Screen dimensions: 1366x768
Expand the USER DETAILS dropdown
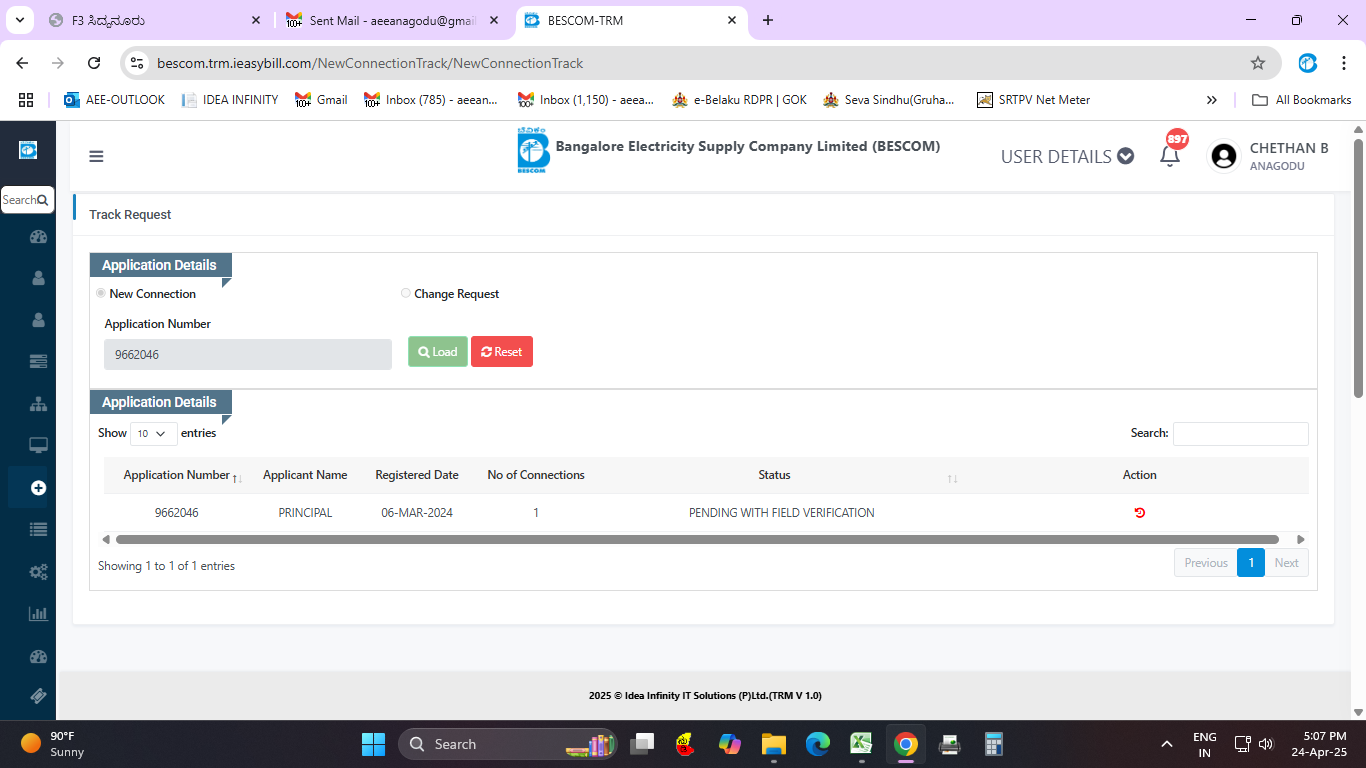[x=1067, y=156]
